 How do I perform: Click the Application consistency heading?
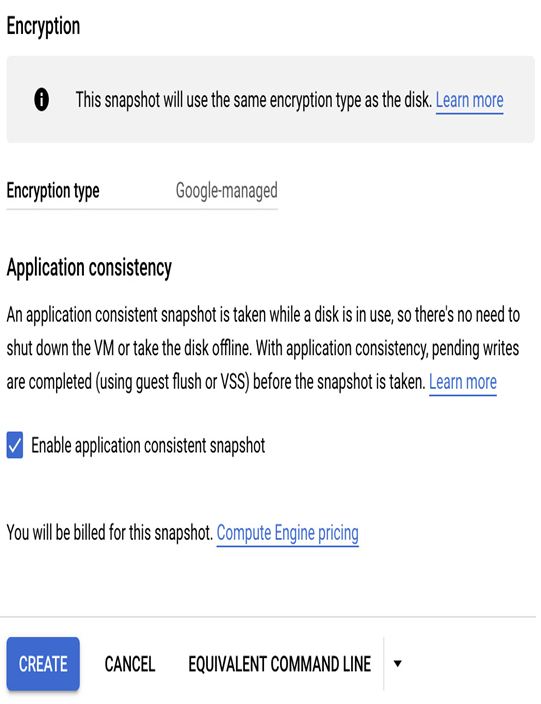(x=89, y=268)
